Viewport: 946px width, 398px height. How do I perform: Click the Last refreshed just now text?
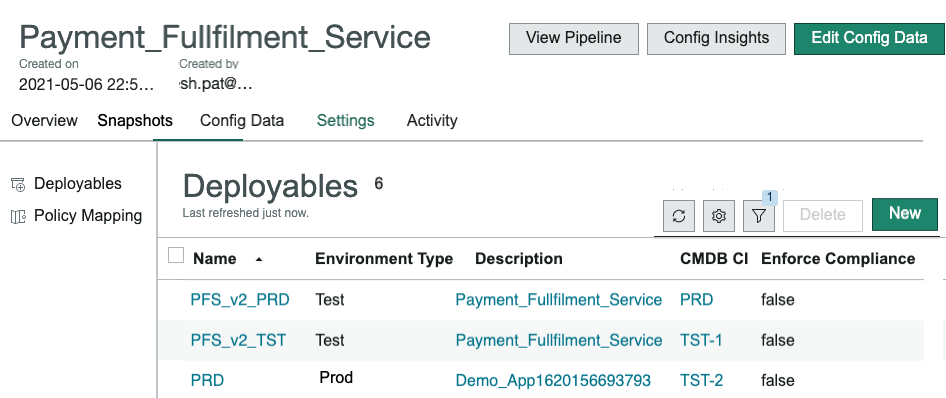(246, 213)
